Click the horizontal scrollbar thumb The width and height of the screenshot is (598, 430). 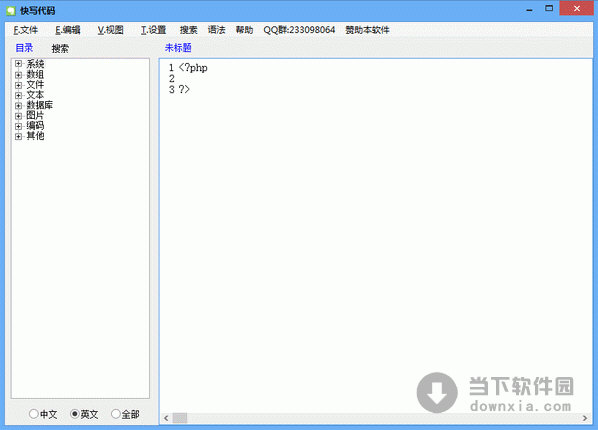tap(180, 418)
